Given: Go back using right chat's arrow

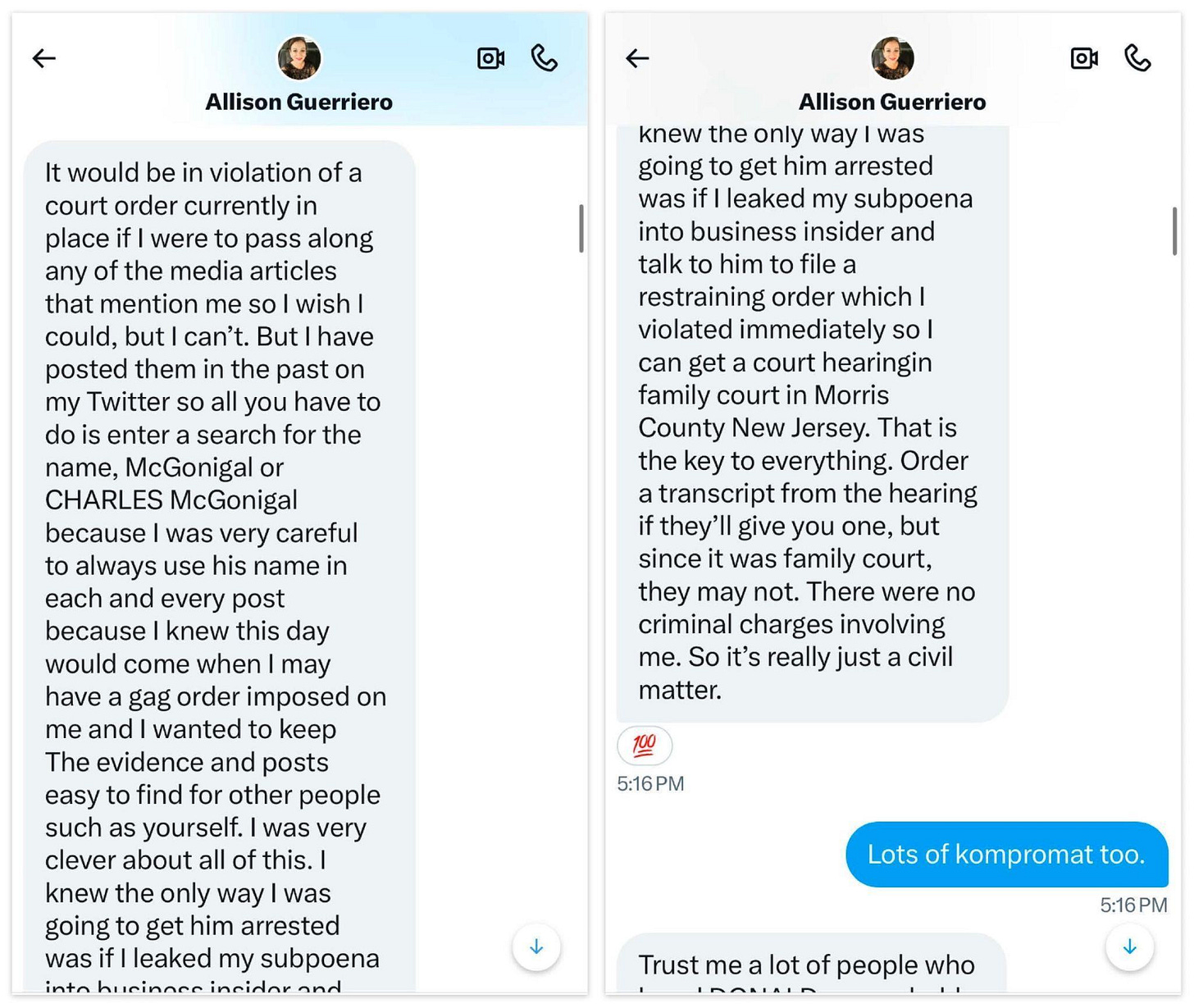Looking at the screenshot, I should point(637,58).
